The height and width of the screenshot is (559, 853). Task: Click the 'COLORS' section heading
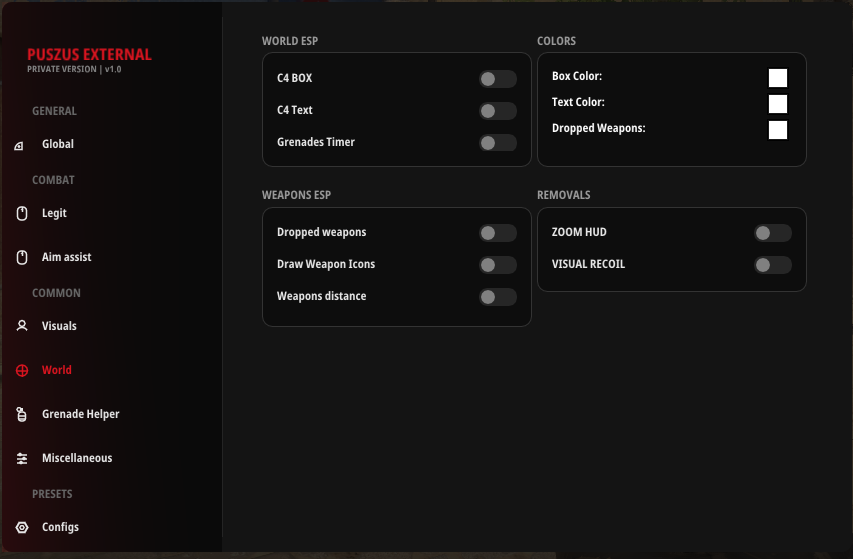point(556,41)
